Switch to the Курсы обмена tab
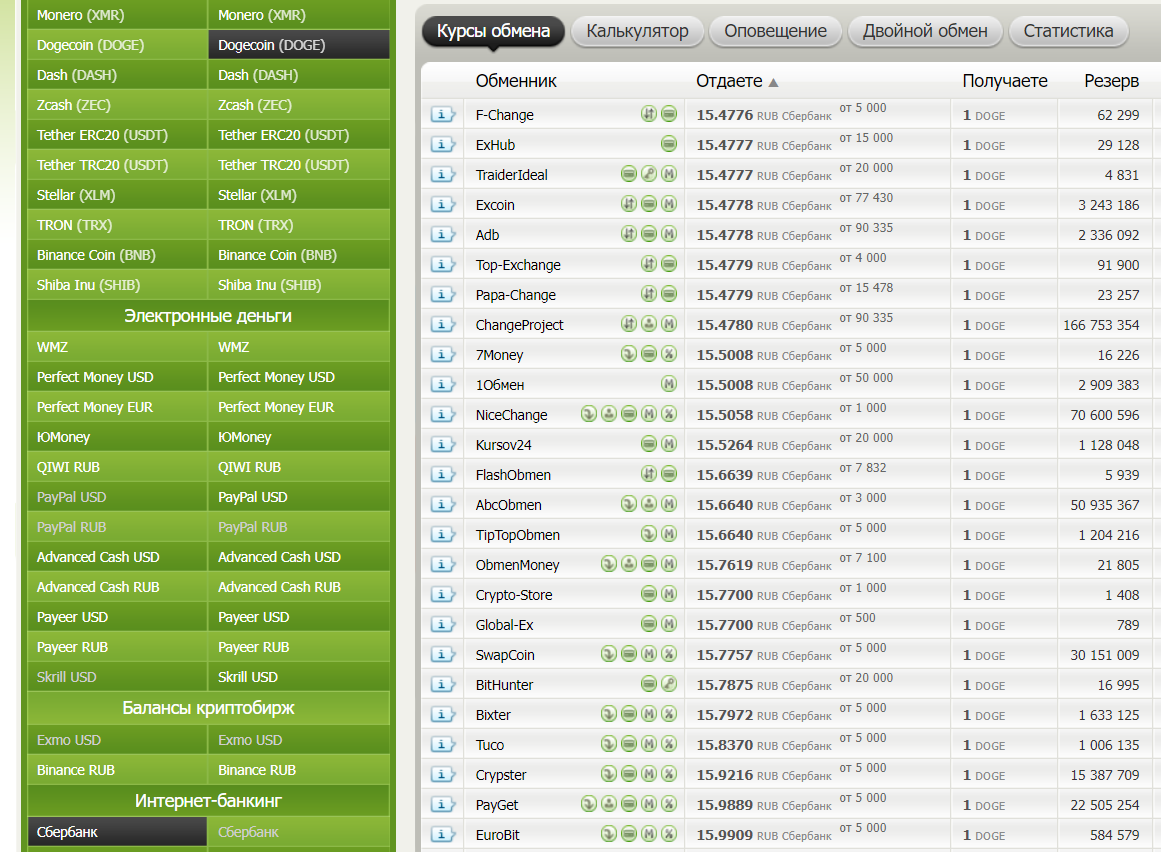This screenshot has width=1161, height=852. 493,31
